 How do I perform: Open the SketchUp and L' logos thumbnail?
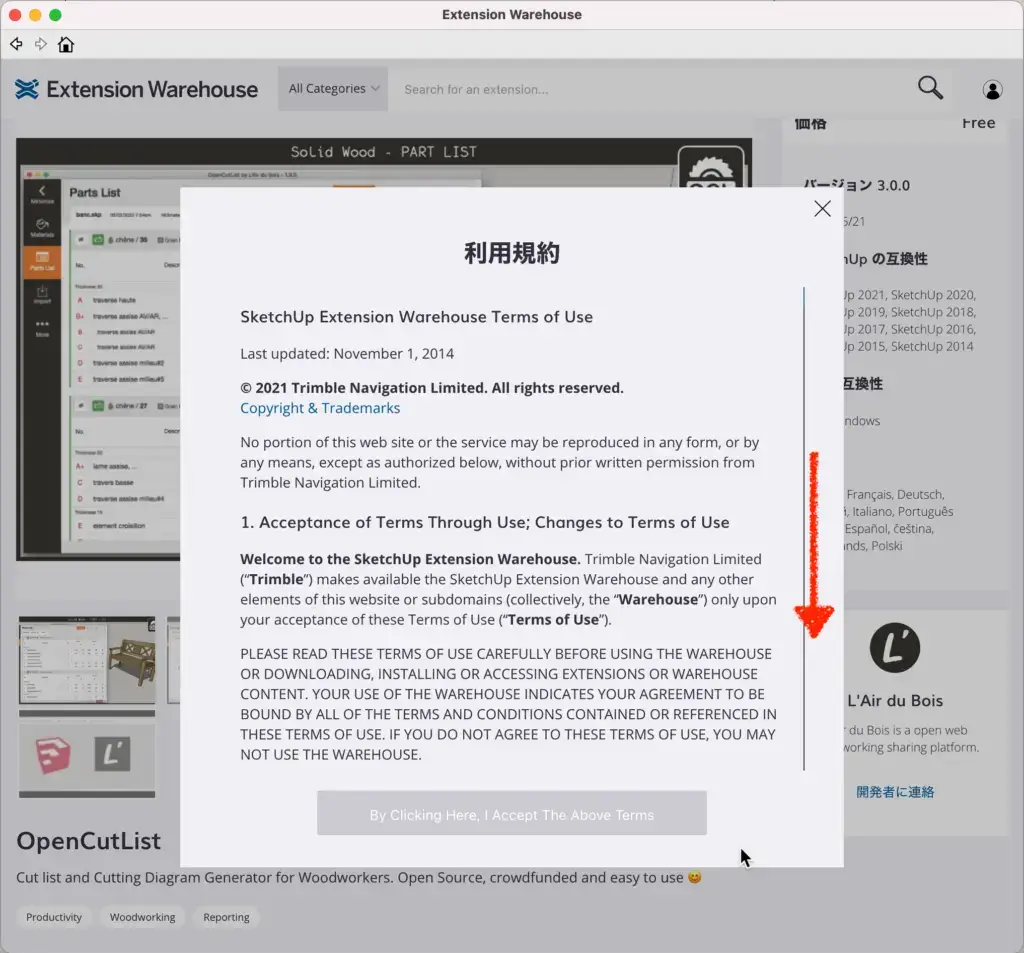[x=88, y=754]
